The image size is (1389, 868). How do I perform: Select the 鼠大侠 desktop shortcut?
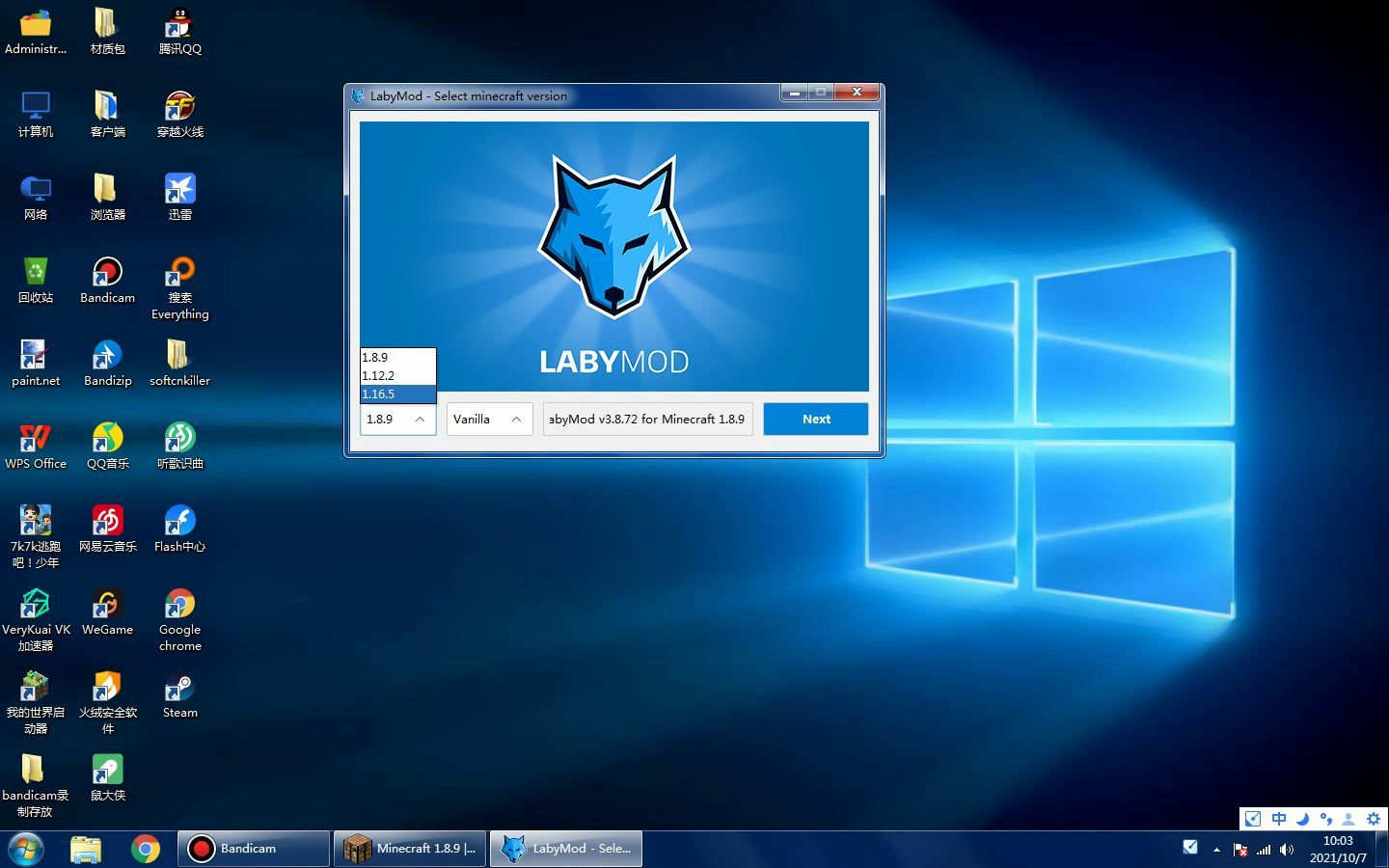pos(107,778)
